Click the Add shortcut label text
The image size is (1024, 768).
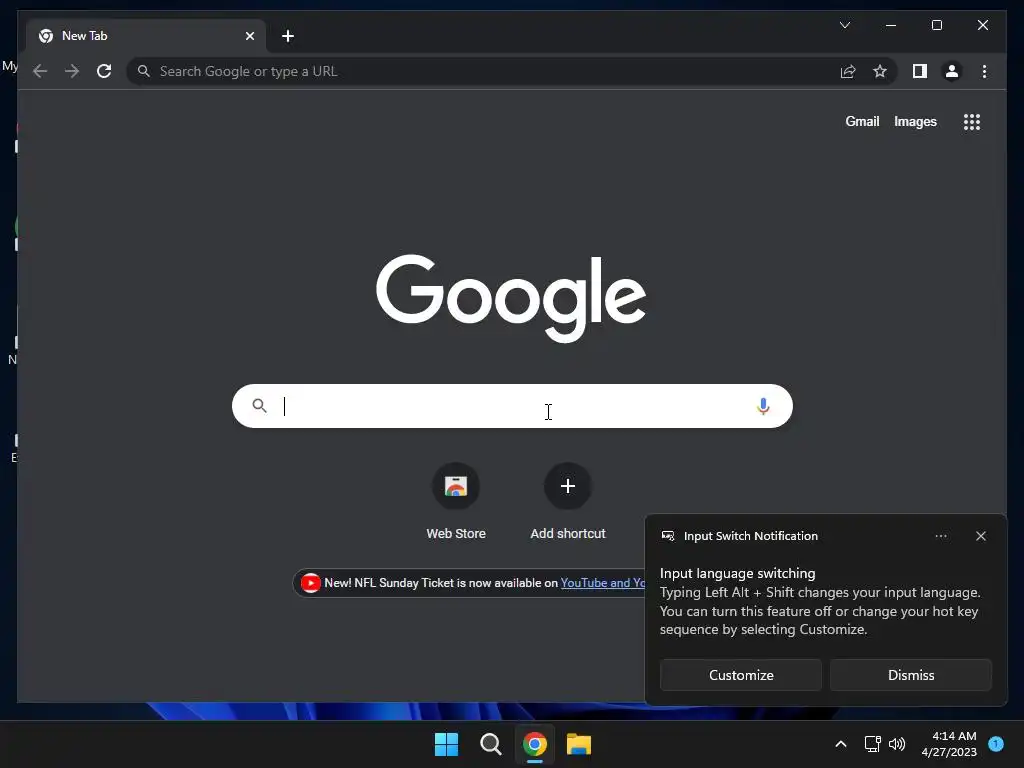click(568, 534)
